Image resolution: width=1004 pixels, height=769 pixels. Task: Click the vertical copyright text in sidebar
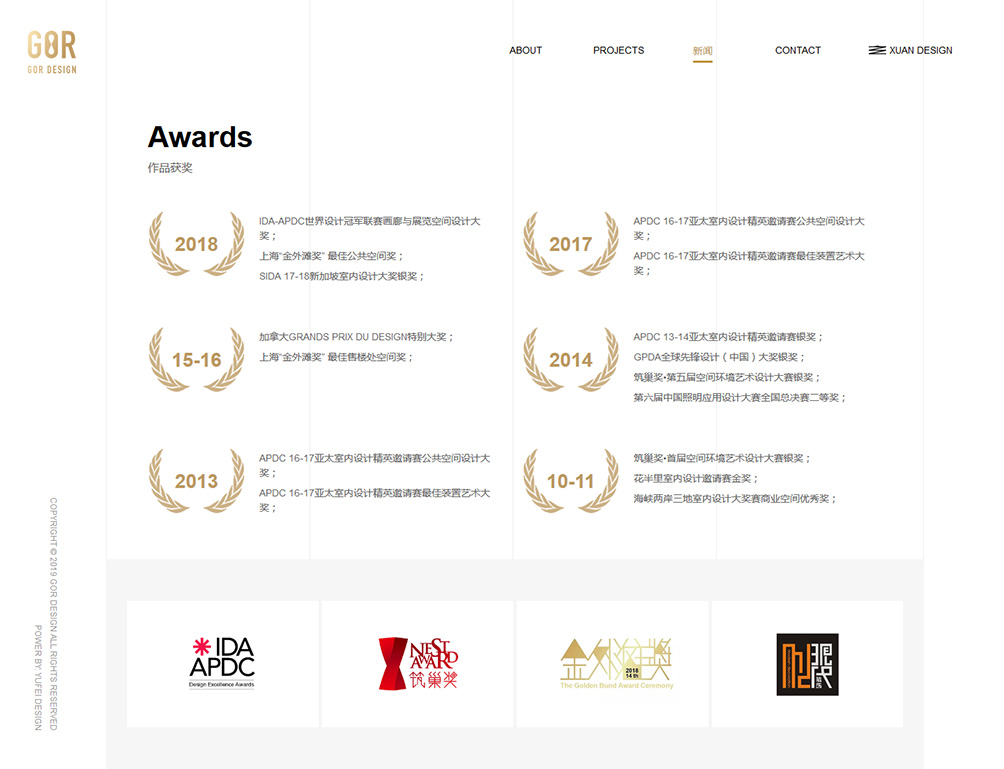(54, 613)
